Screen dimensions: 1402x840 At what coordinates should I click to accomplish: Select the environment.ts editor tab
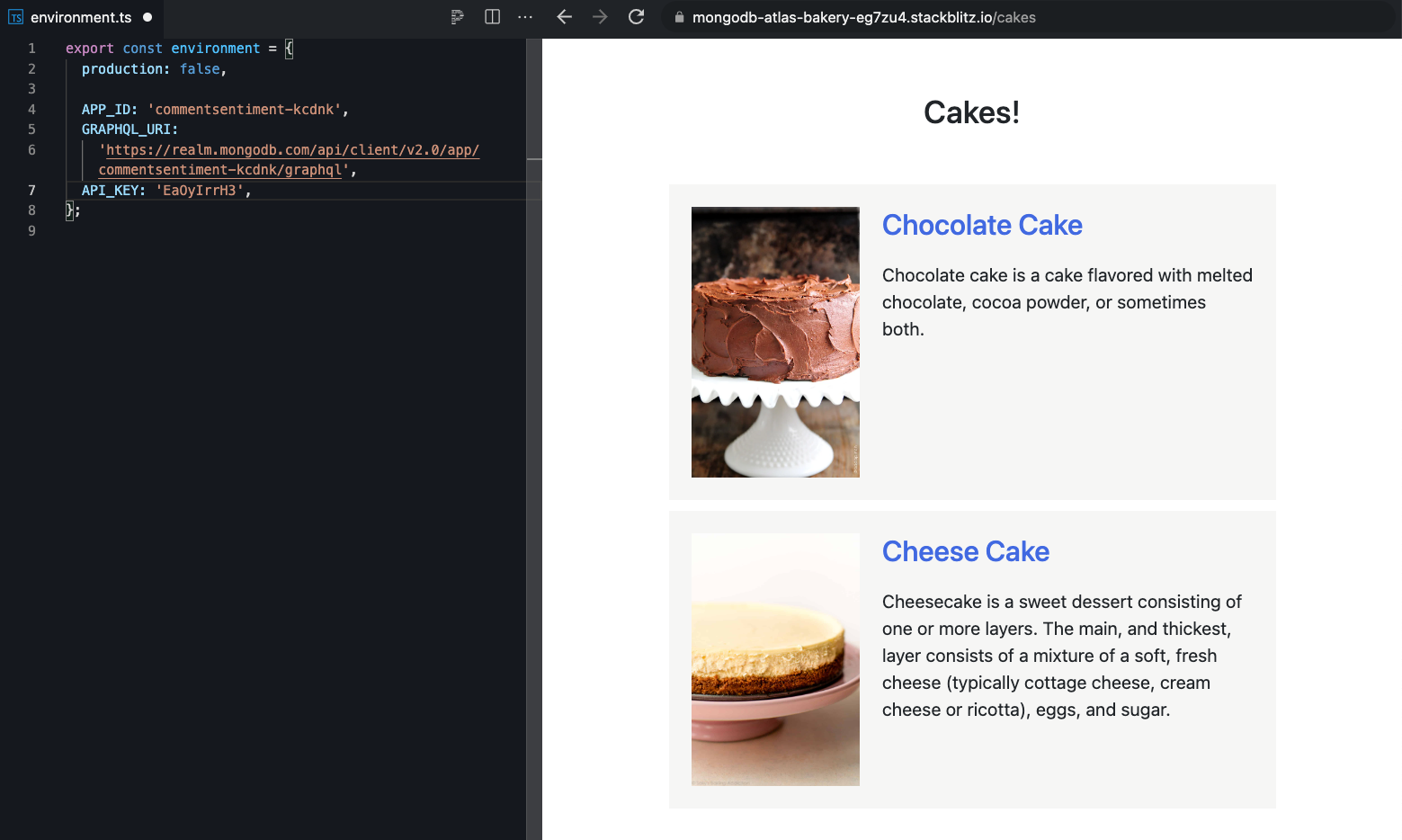pyautogui.click(x=81, y=16)
